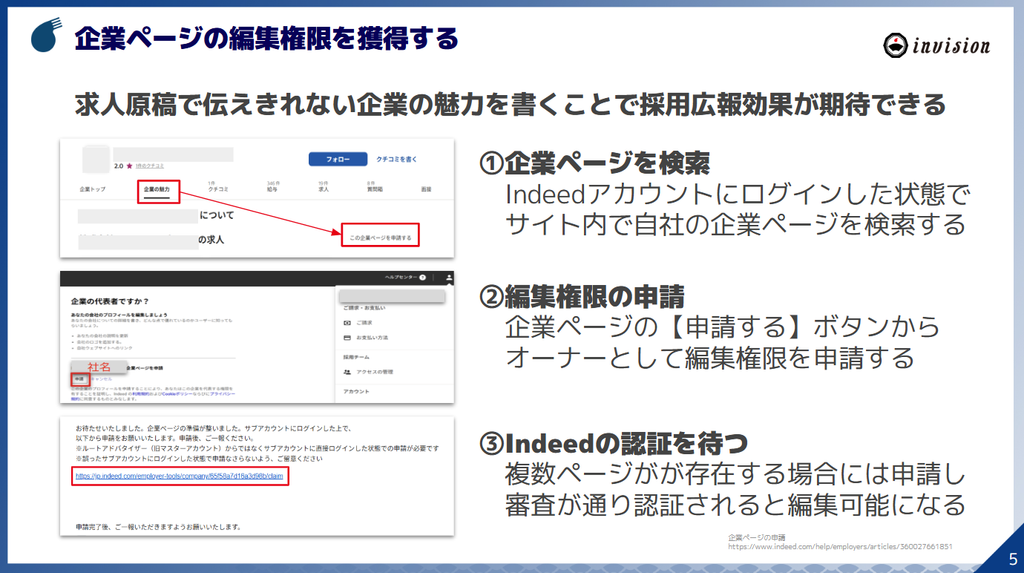This screenshot has width=1024, height=573.
Task: Click the キャンセル link
Action: pos(101,379)
